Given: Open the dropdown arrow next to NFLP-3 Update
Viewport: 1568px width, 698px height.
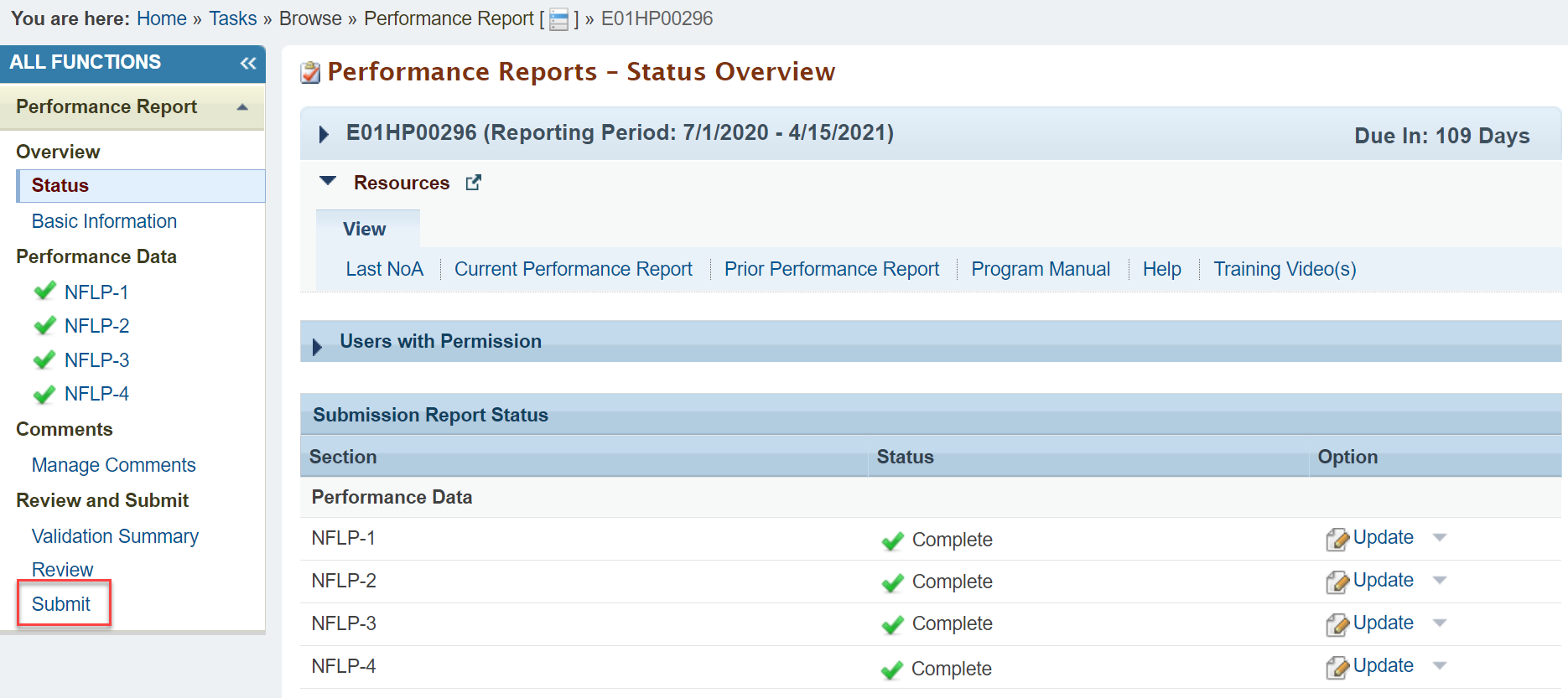Looking at the screenshot, I should coord(1440,623).
